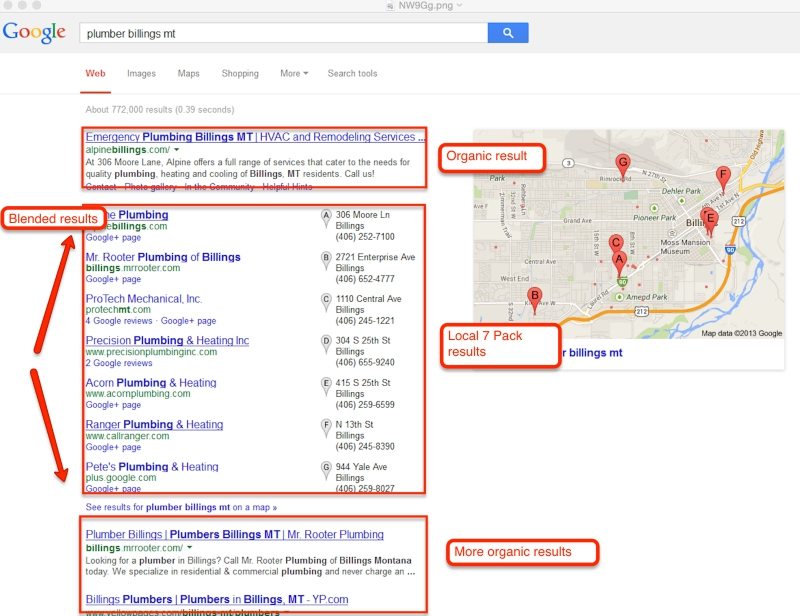The width and height of the screenshot is (800, 616).
Task: Click phone number (406) 252-7100
Action: 365,237
